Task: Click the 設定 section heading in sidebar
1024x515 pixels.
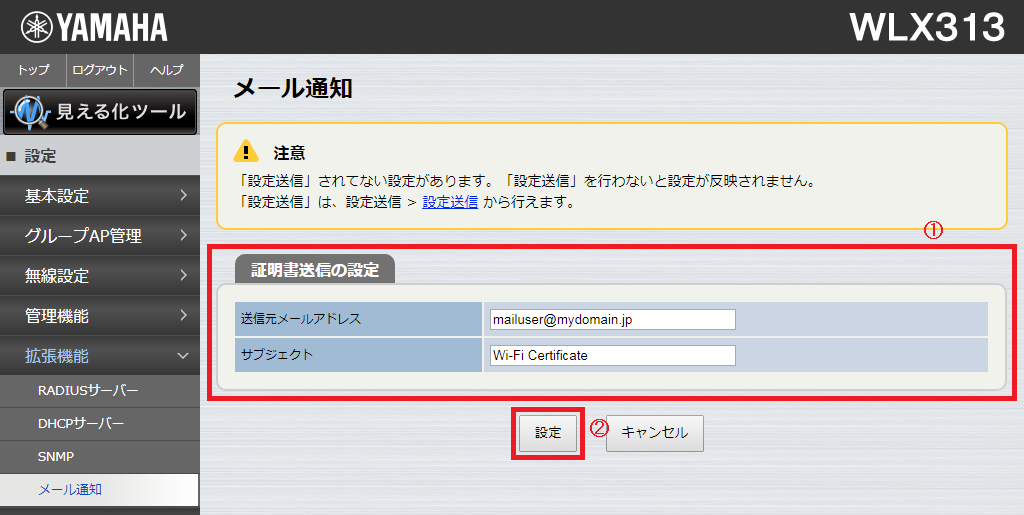Action: [100, 156]
